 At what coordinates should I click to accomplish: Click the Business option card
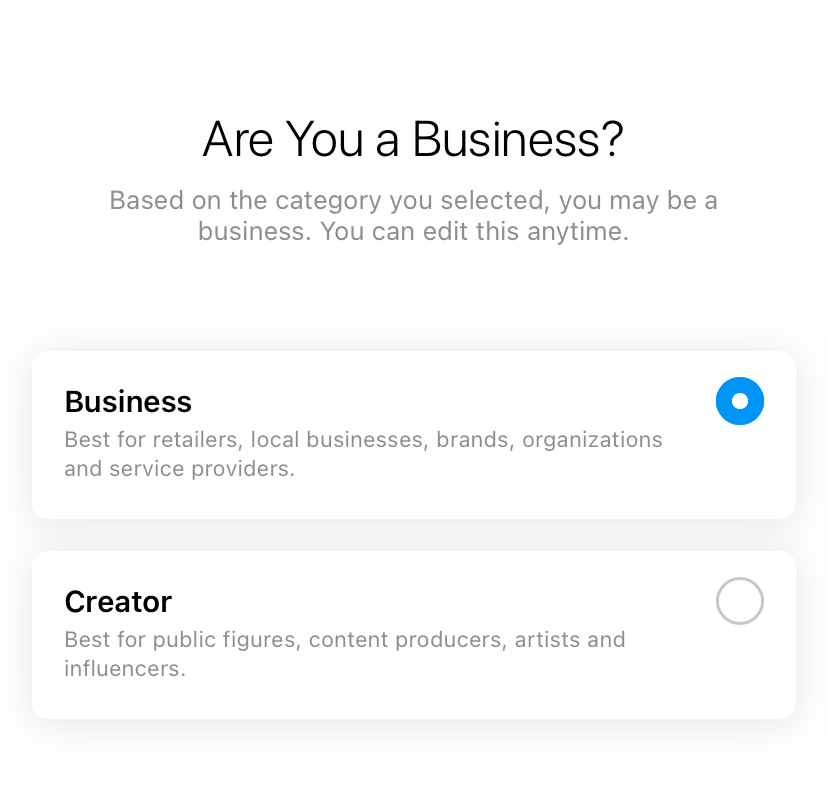[413, 434]
